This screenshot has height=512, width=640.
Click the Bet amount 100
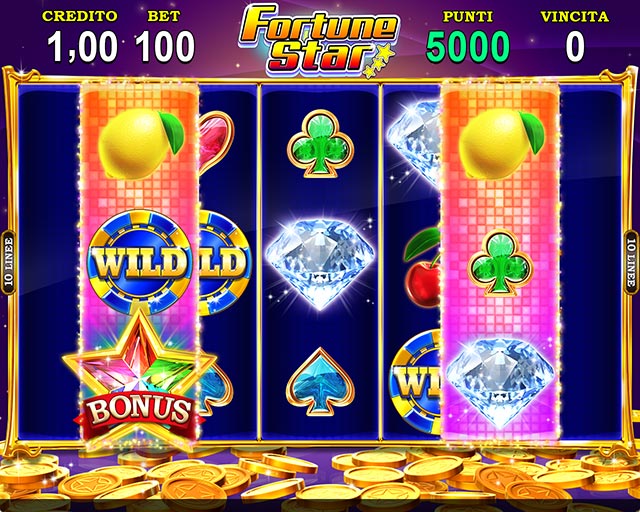(x=164, y=47)
